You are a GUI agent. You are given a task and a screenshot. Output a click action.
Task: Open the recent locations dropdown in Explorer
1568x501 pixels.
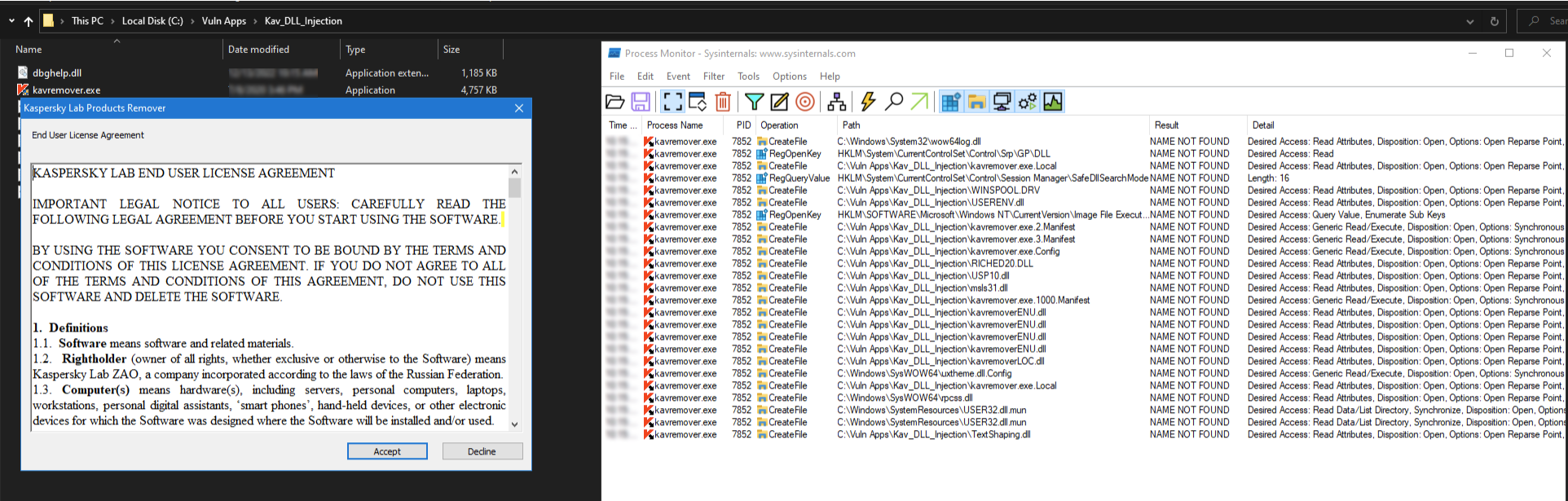11,21
